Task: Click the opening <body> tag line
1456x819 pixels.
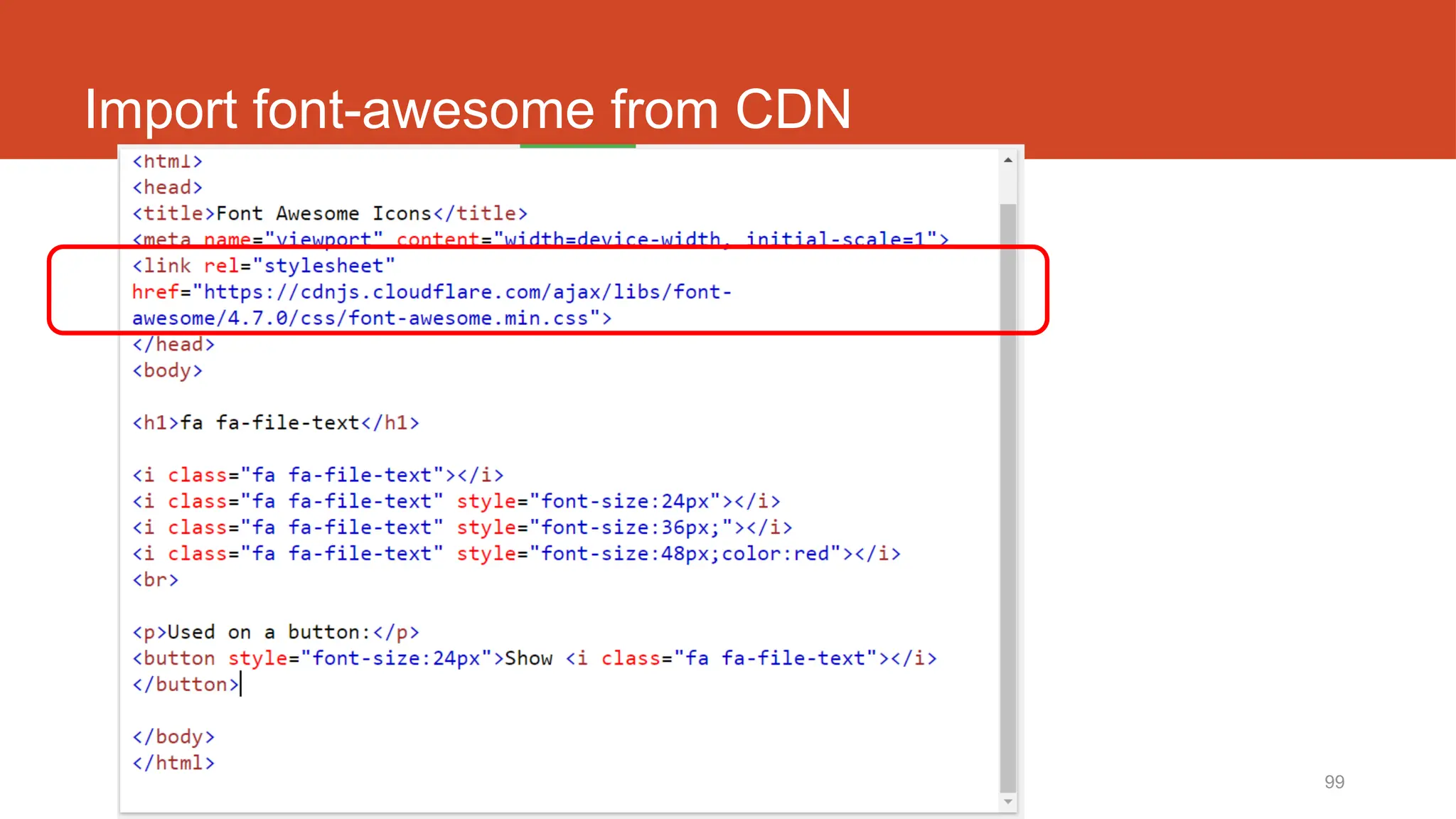Action: (168, 370)
